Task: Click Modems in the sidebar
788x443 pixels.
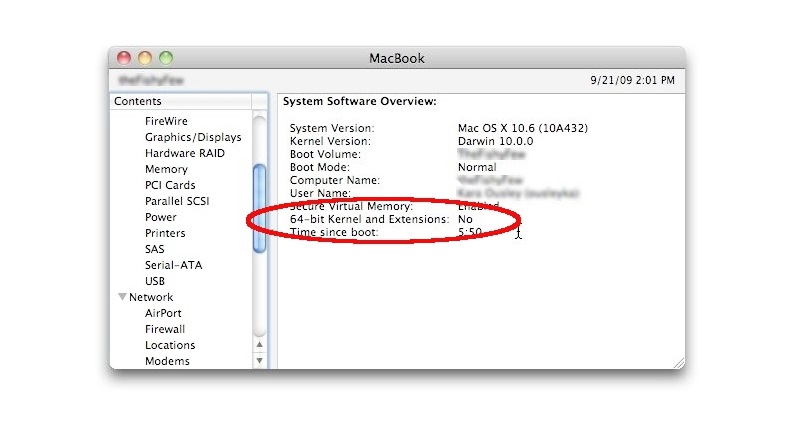Action: [x=167, y=361]
